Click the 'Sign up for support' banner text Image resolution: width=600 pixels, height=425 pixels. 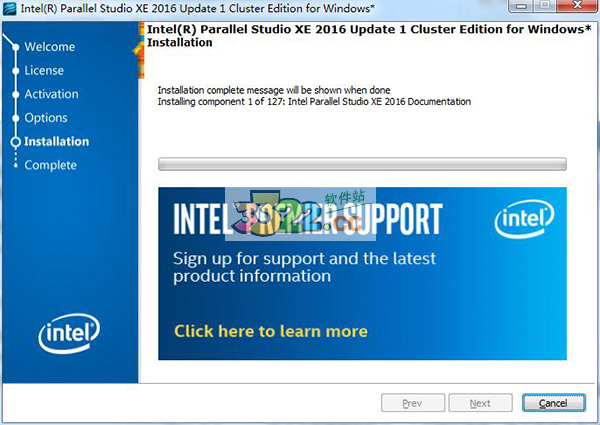[304, 267]
